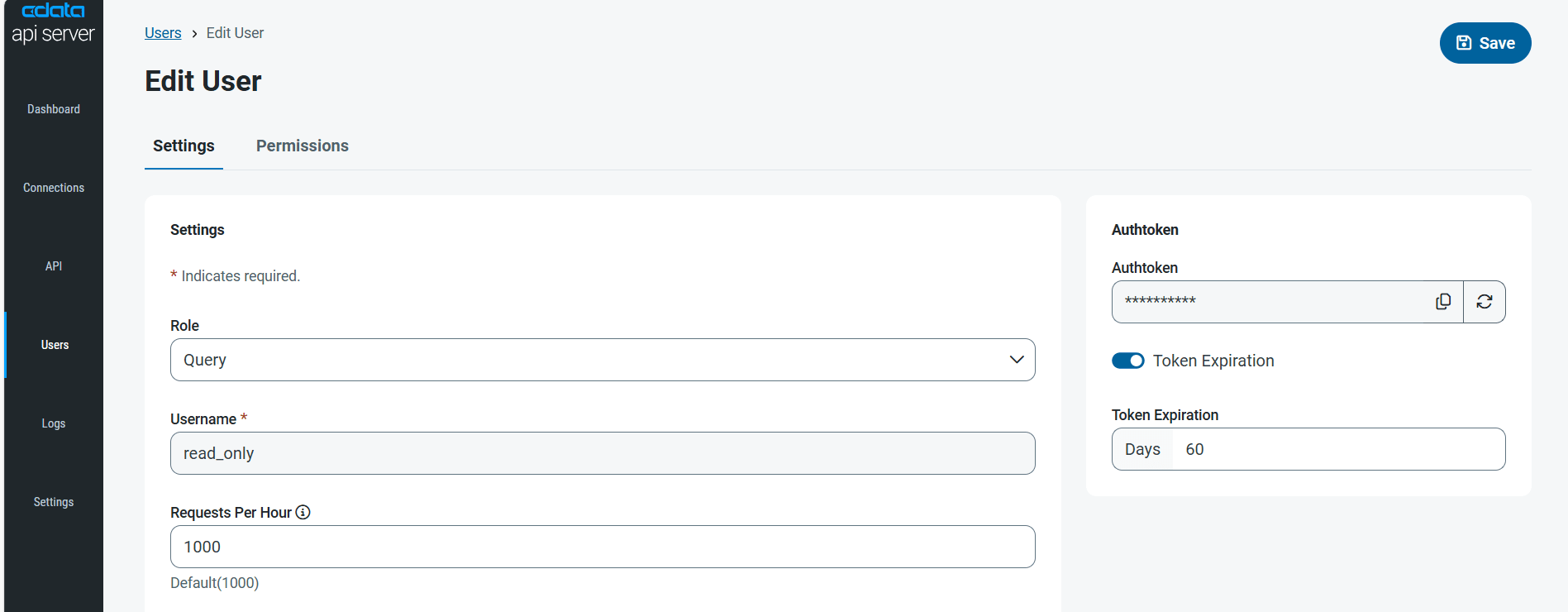
Task: Regenerate the authtoken with refresh icon
Action: coord(1485,302)
